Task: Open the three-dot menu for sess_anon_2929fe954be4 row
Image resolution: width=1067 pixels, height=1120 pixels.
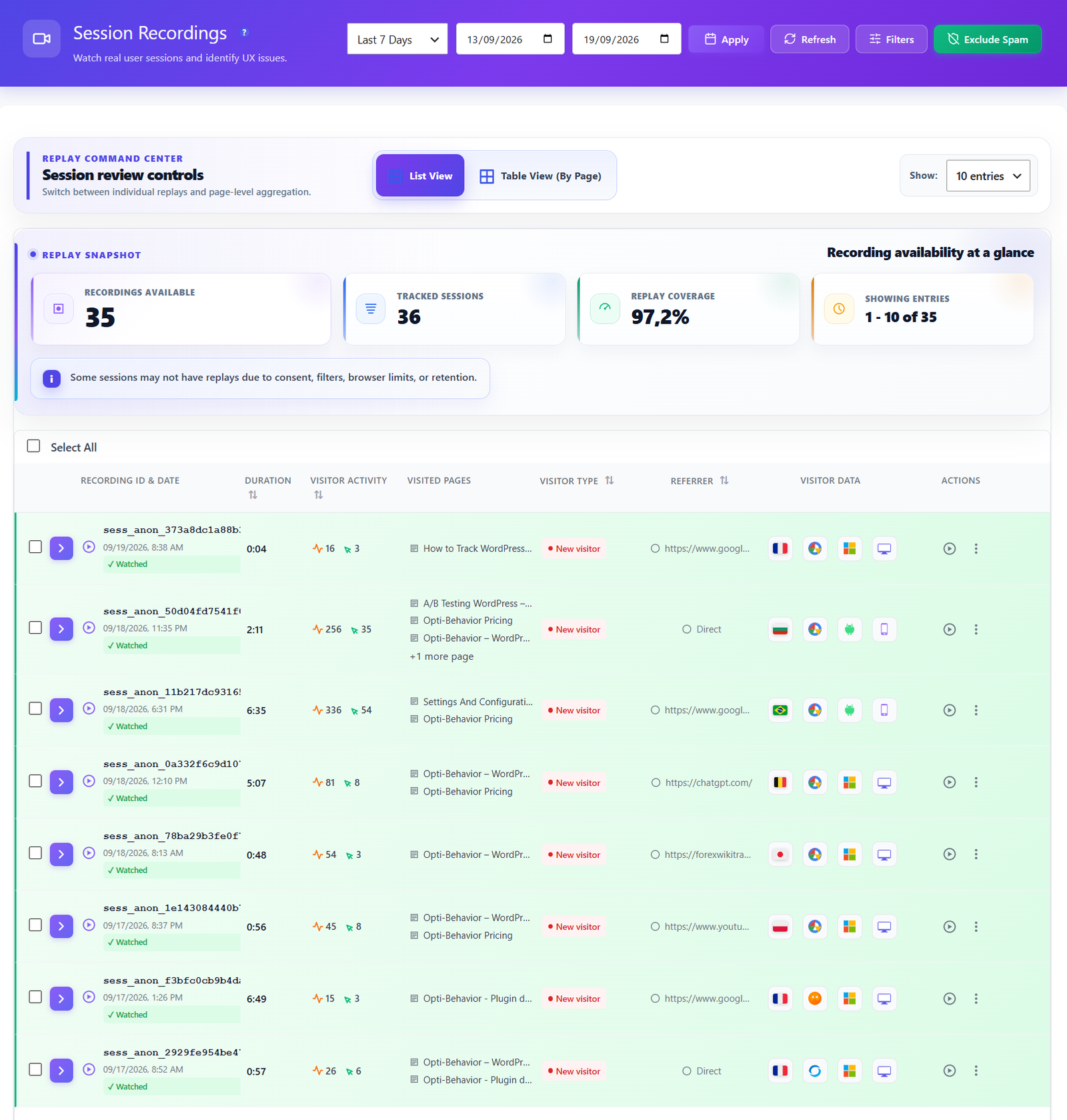Action: coord(976,1071)
